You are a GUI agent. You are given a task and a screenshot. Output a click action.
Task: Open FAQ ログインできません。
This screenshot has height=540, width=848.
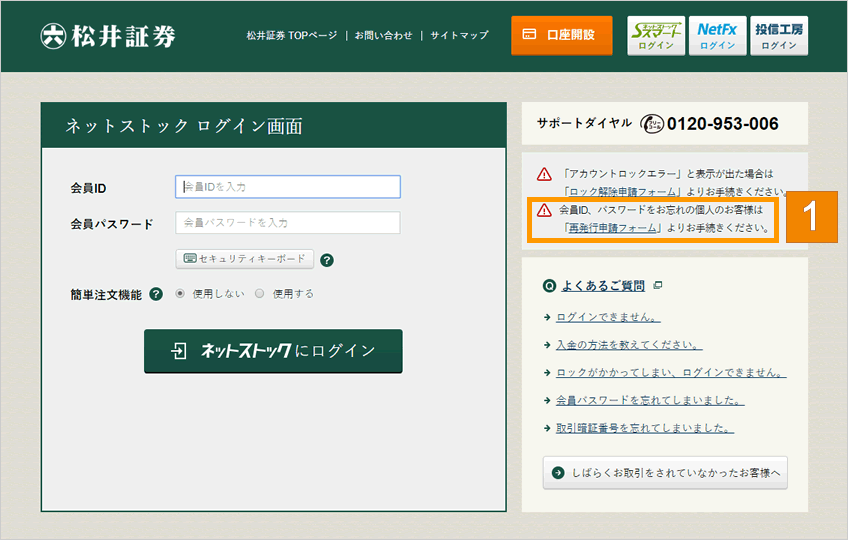[608, 317]
